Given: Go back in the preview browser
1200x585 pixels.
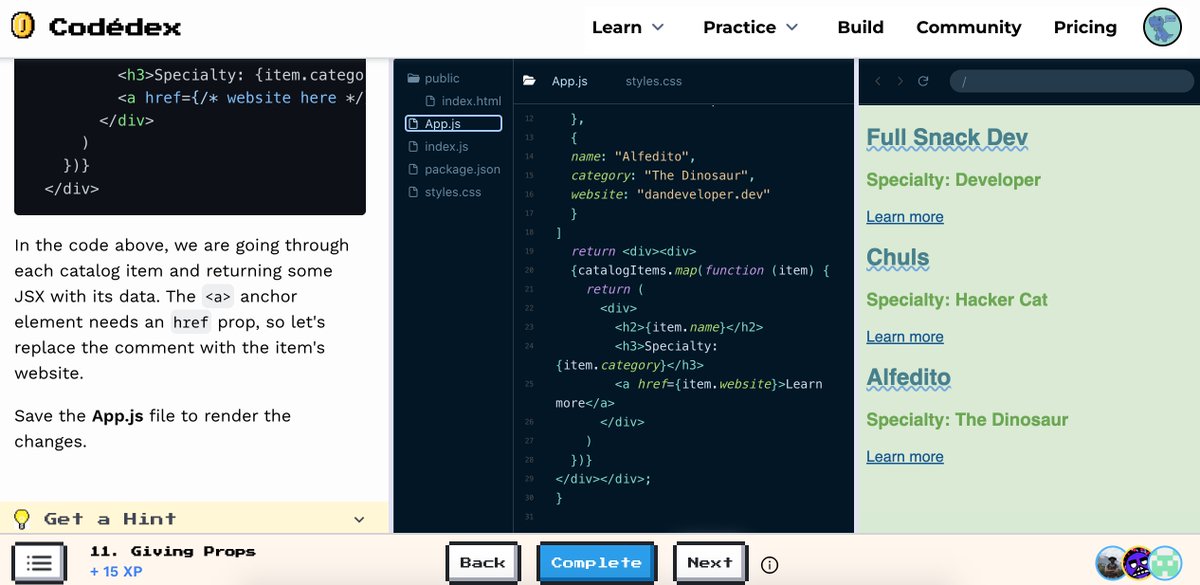Looking at the screenshot, I should coord(877,81).
